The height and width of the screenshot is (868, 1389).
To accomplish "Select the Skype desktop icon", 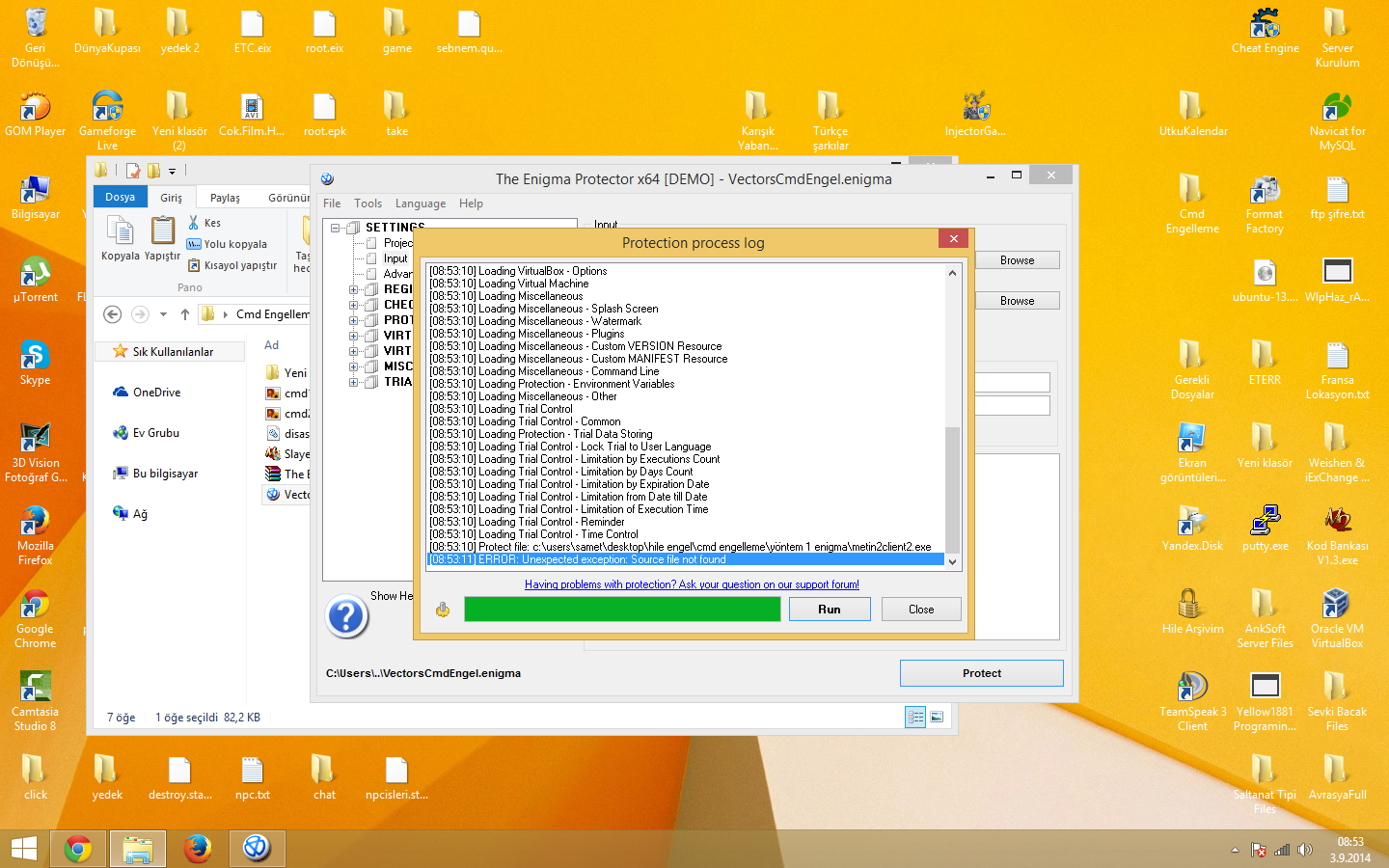I will click(x=36, y=364).
